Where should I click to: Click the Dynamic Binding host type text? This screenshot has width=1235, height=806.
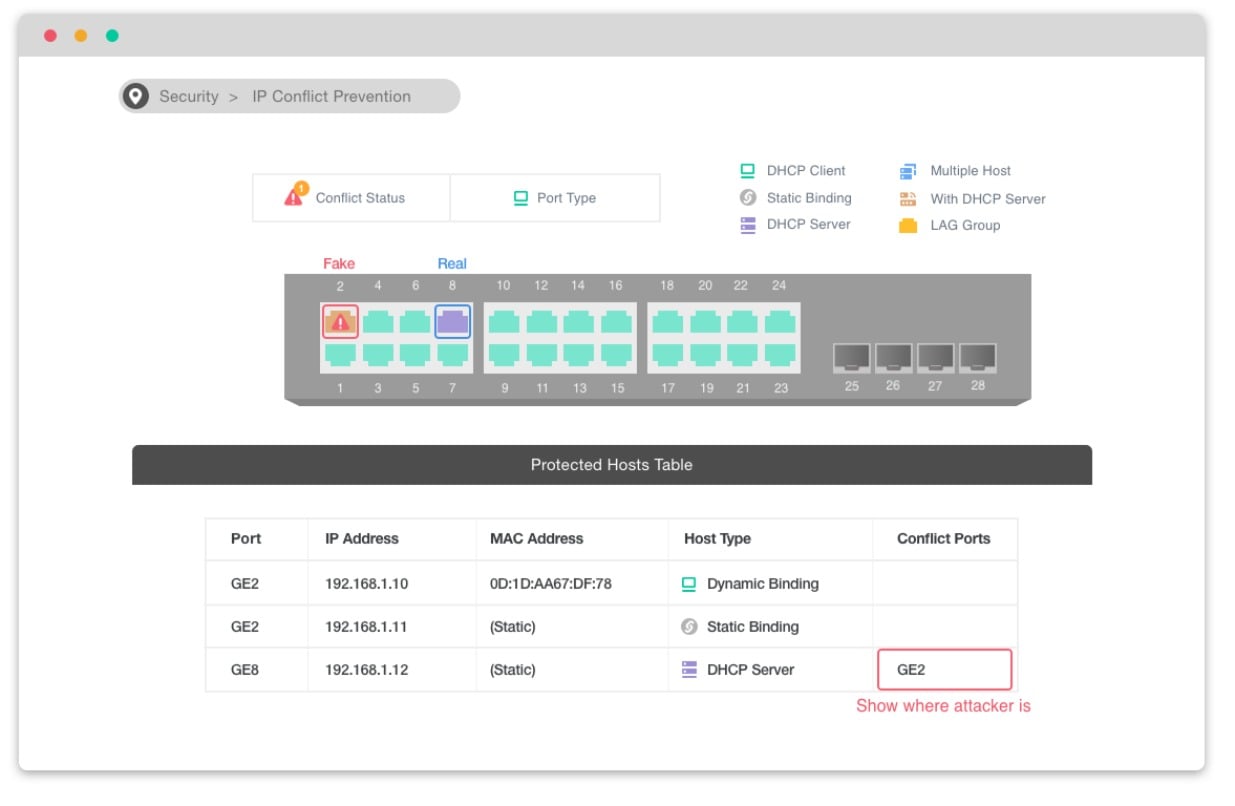(x=763, y=584)
